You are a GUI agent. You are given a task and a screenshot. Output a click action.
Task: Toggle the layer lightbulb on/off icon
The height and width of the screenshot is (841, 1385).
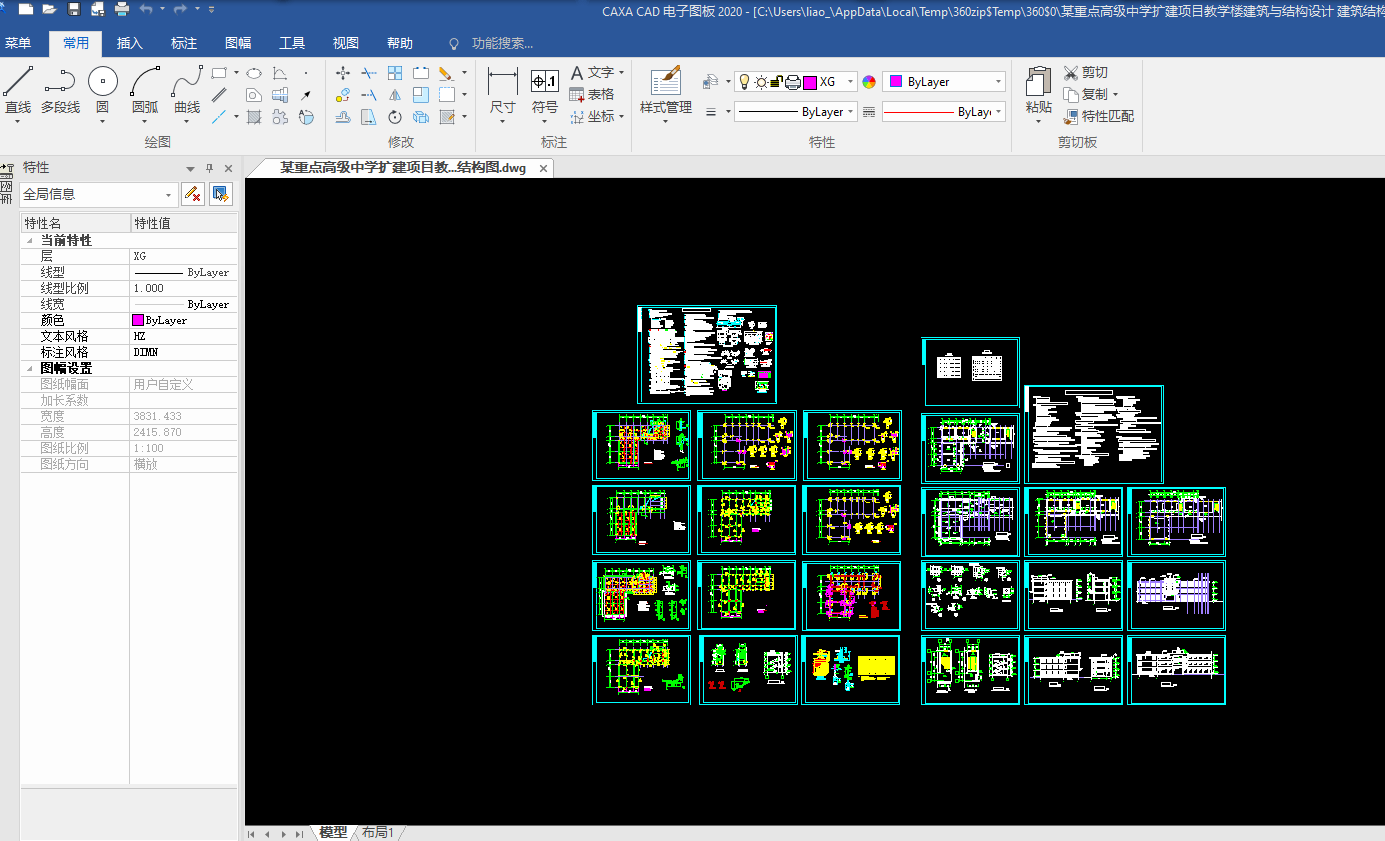coord(745,82)
